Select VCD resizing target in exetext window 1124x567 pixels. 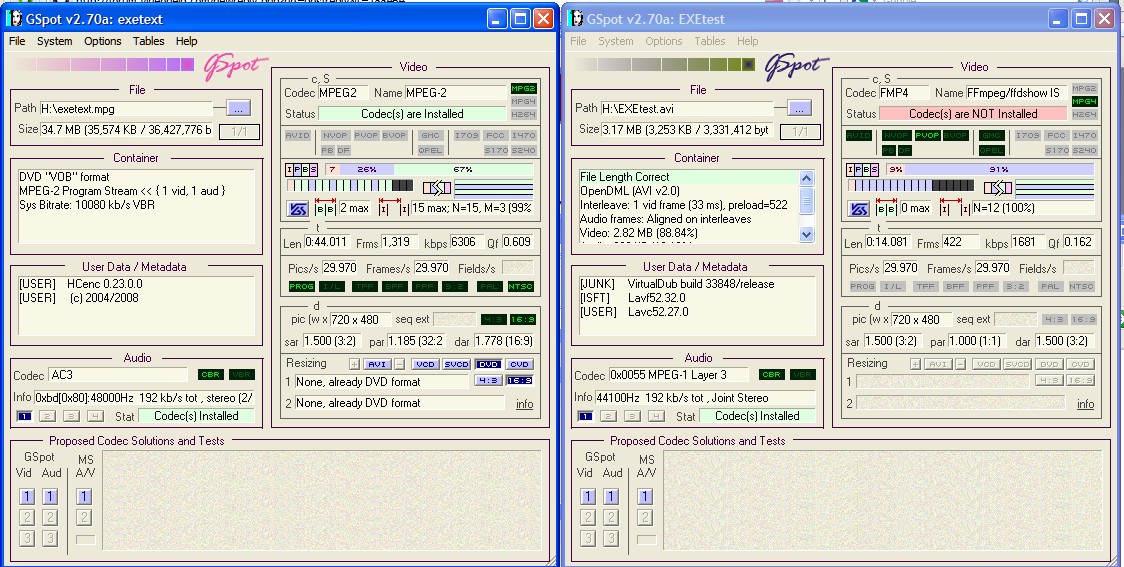coord(425,364)
